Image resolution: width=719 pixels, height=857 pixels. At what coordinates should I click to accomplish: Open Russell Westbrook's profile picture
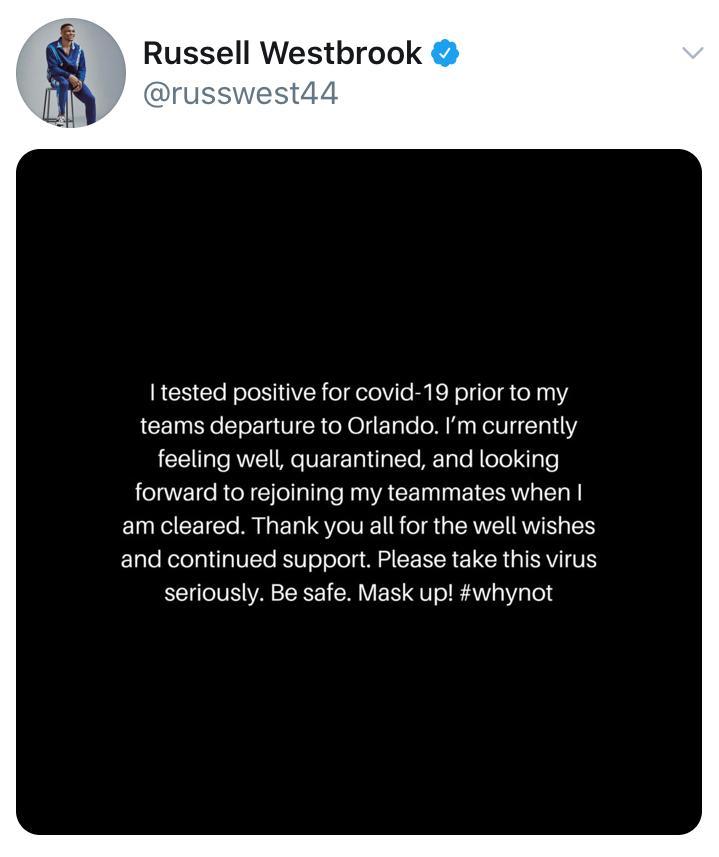click(x=71, y=73)
